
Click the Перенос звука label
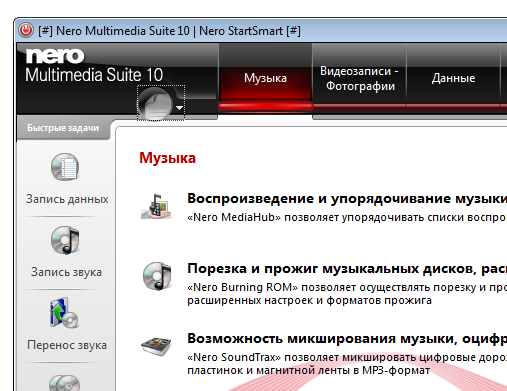tap(67, 345)
